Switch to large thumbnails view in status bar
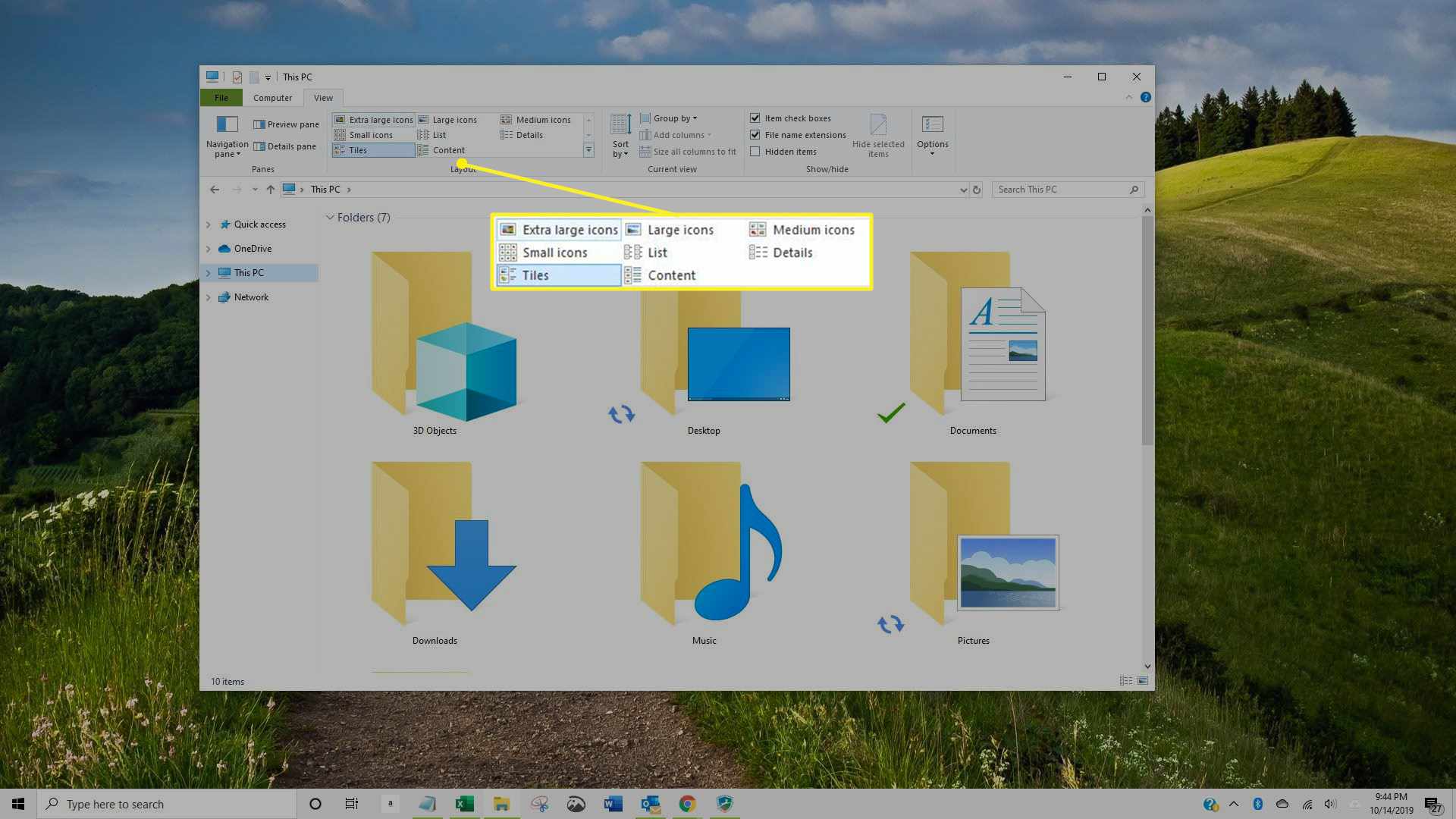 1143,681
